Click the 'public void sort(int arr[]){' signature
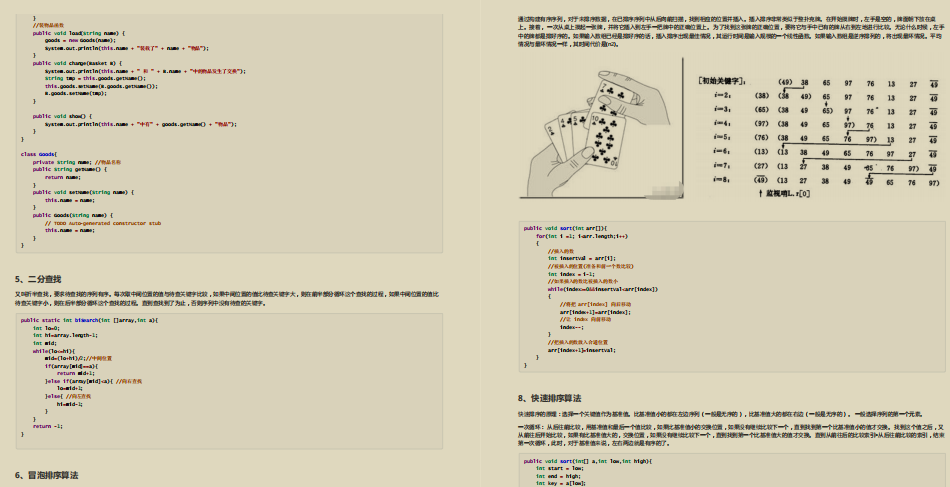The image size is (950, 487). coord(565,228)
